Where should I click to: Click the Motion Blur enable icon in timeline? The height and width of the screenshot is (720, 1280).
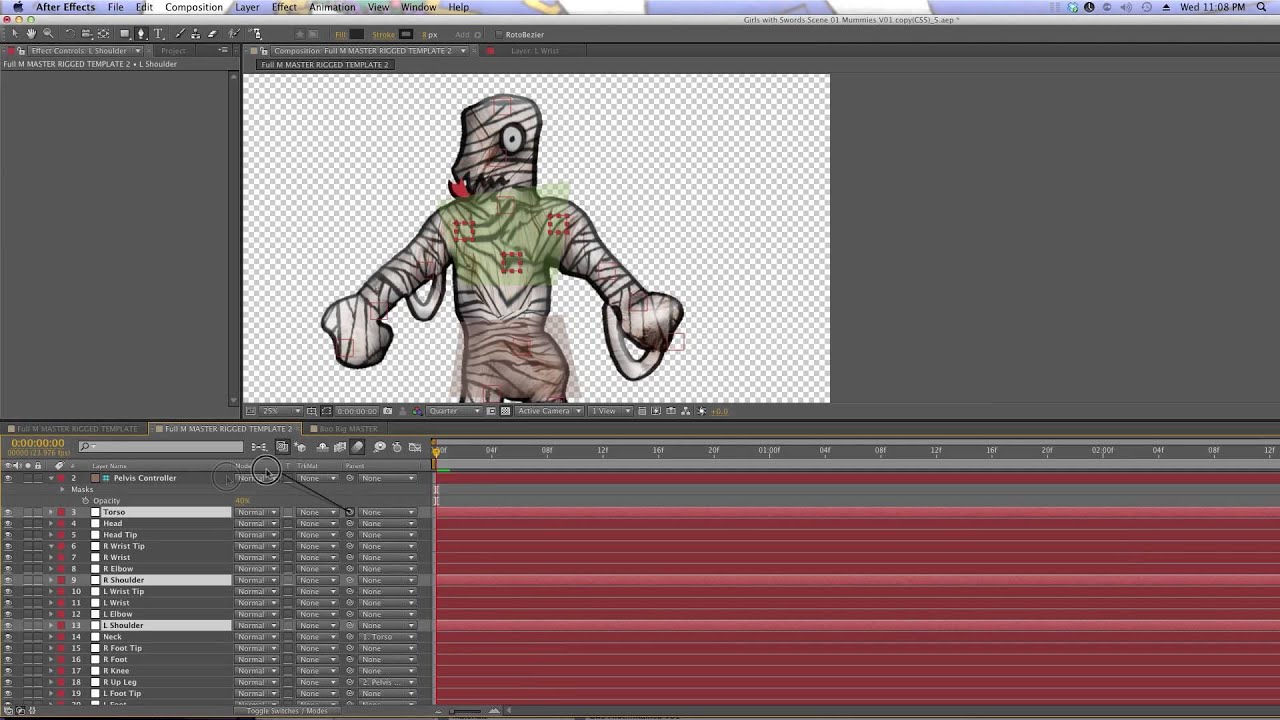tap(358, 447)
